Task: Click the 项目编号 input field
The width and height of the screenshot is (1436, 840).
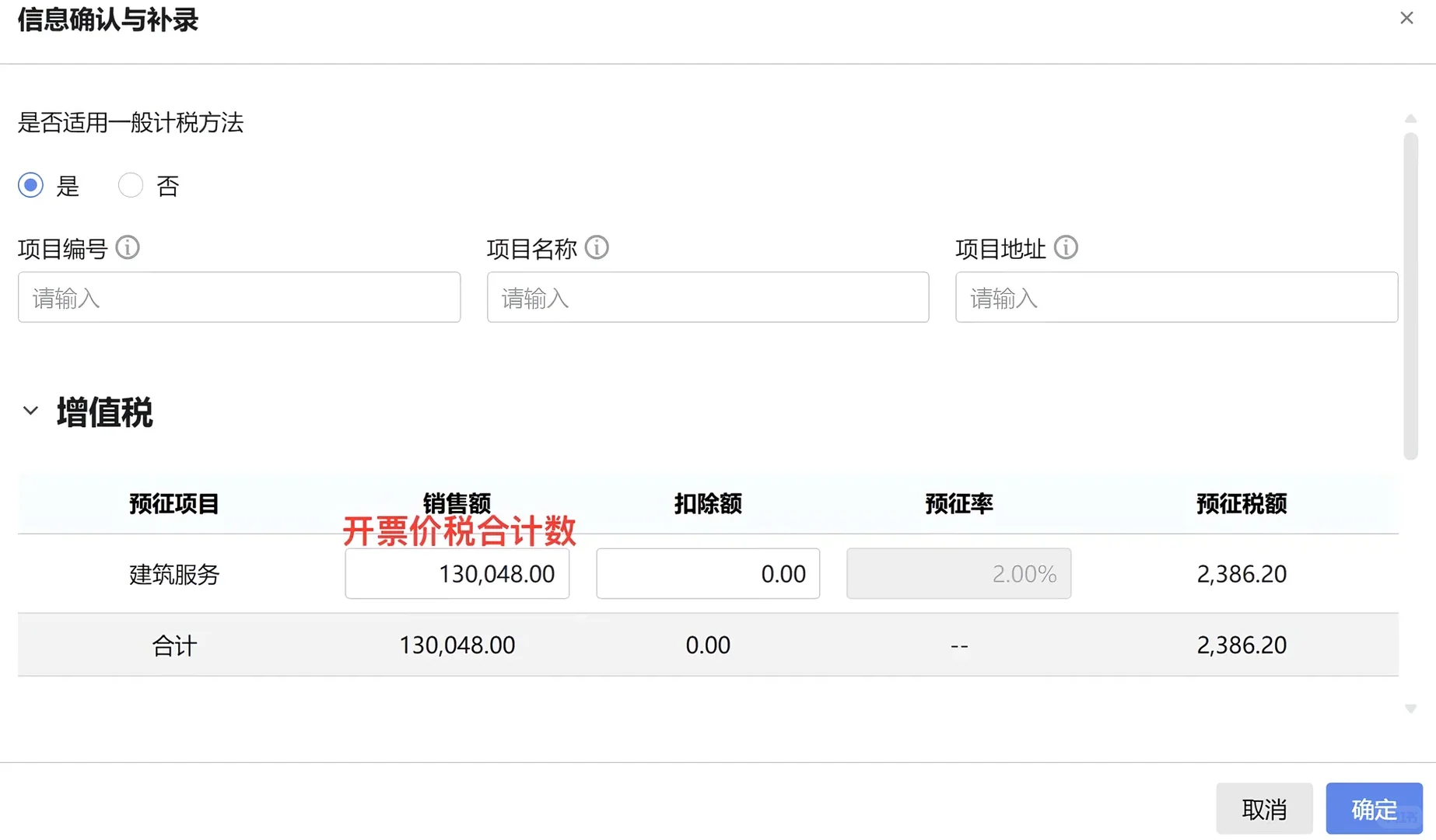Action: 239,297
